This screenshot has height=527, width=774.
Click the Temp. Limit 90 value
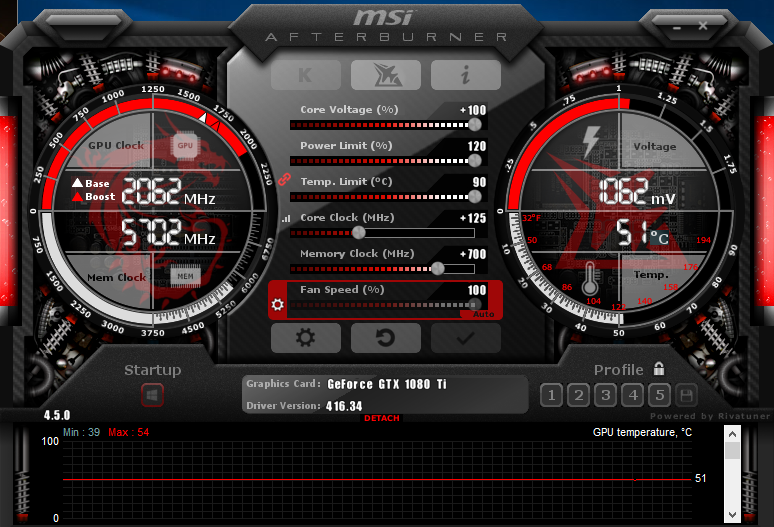pyautogui.click(x=479, y=182)
